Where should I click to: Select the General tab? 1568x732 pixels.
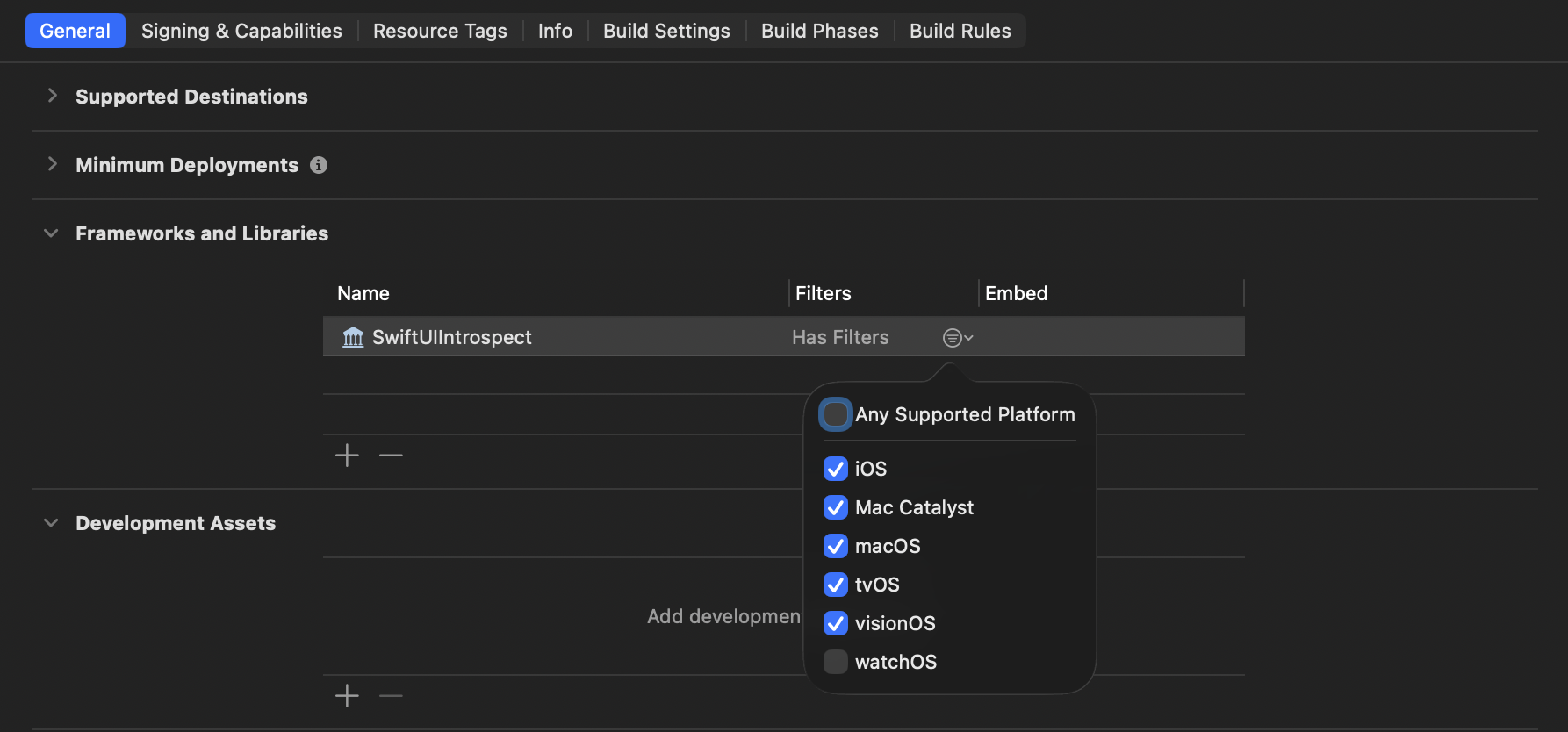76,31
